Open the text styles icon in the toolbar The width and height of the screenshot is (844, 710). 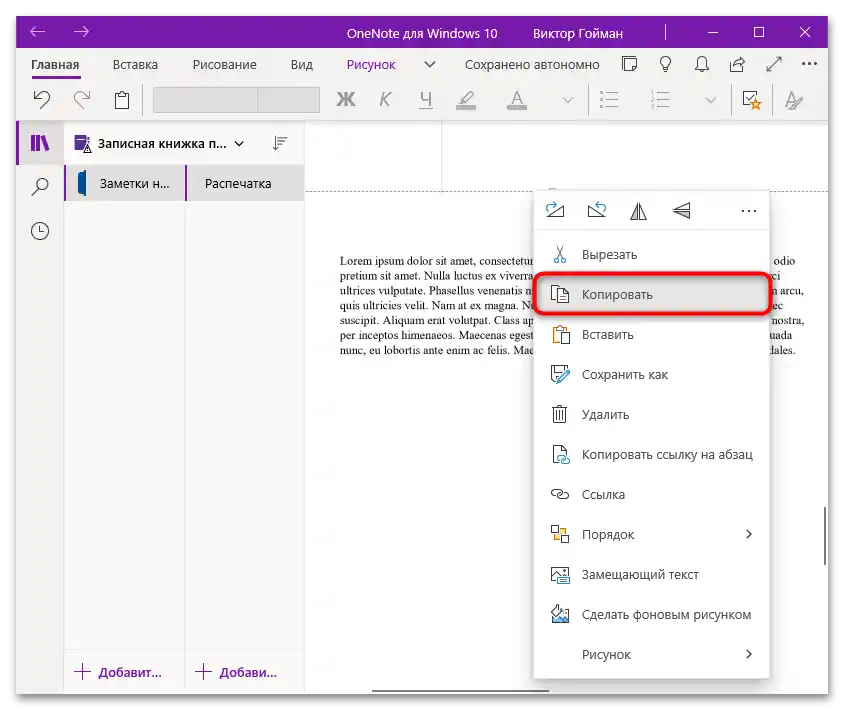[793, 100]
